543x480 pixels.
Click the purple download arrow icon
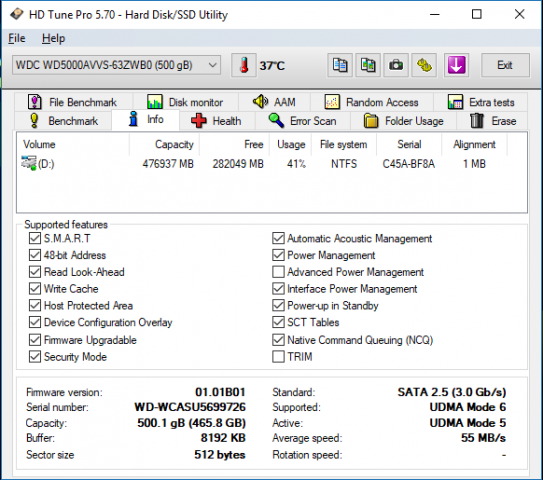456,65
